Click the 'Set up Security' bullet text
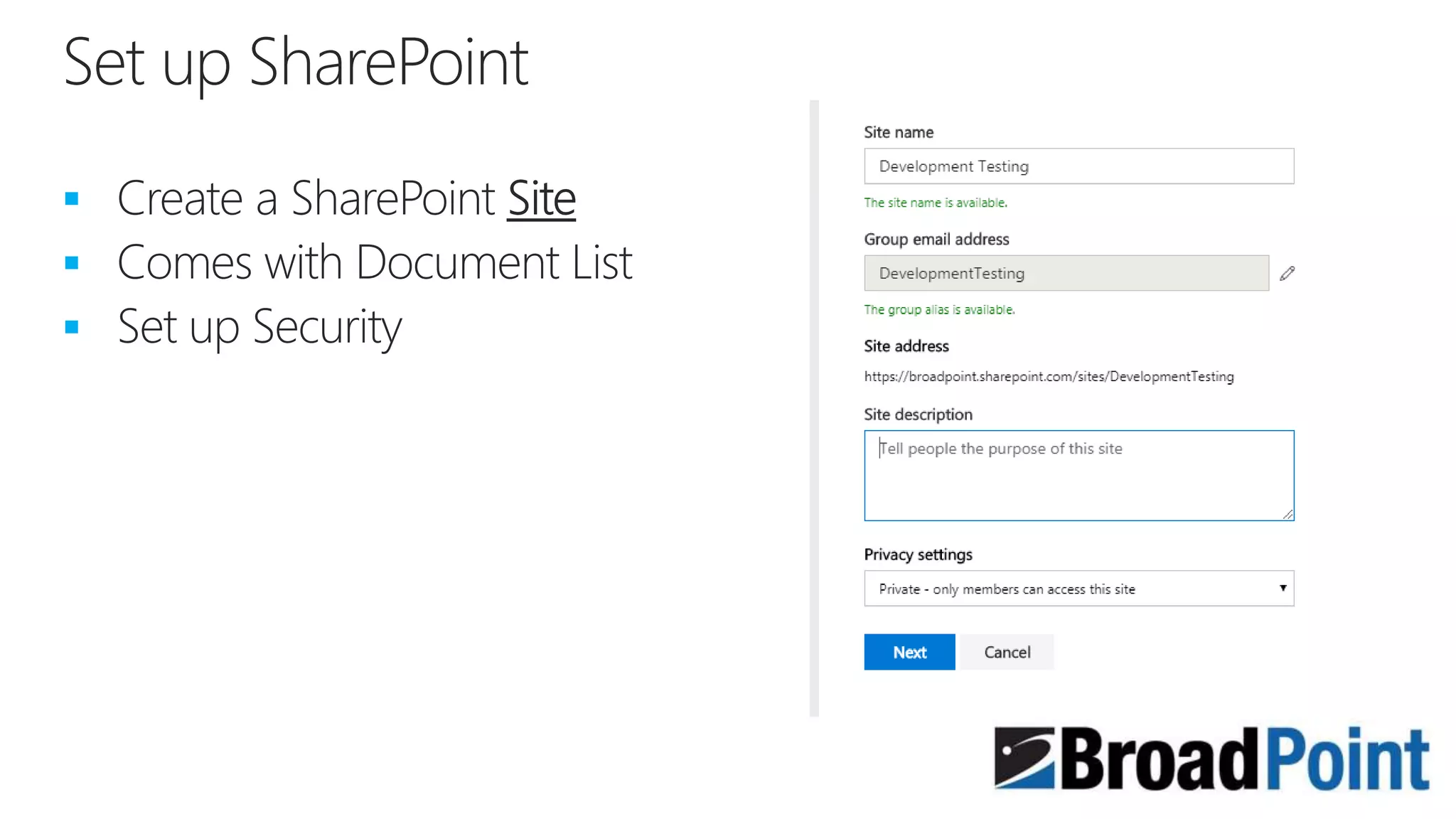 [x=259, y=327]
